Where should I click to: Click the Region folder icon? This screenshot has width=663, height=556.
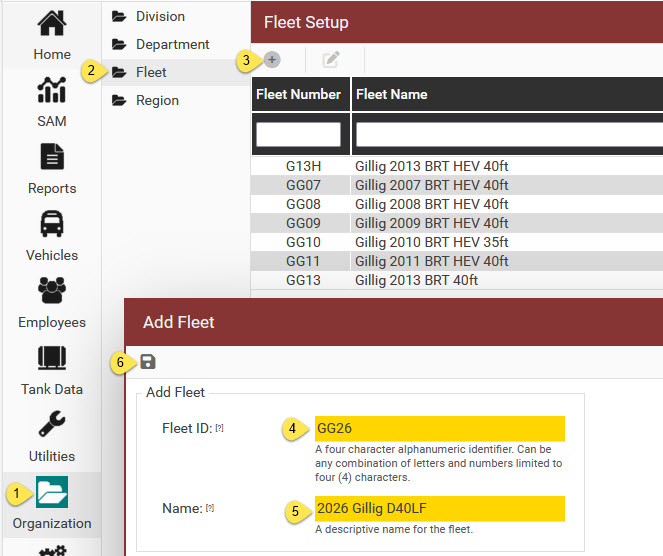(x=119, y=101)
